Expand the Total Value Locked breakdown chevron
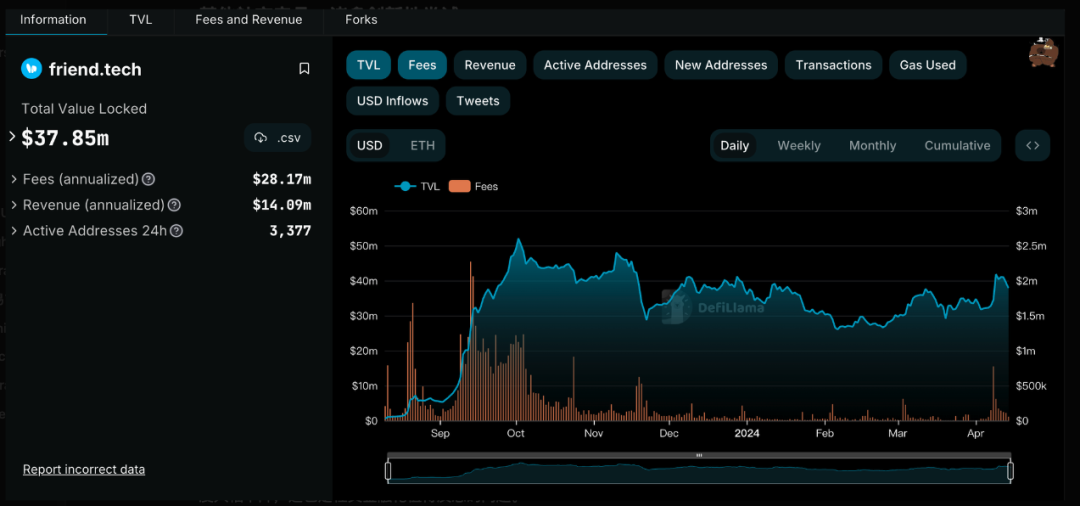1080x506 pixels. pyautogui.click(x=12, y=136)
